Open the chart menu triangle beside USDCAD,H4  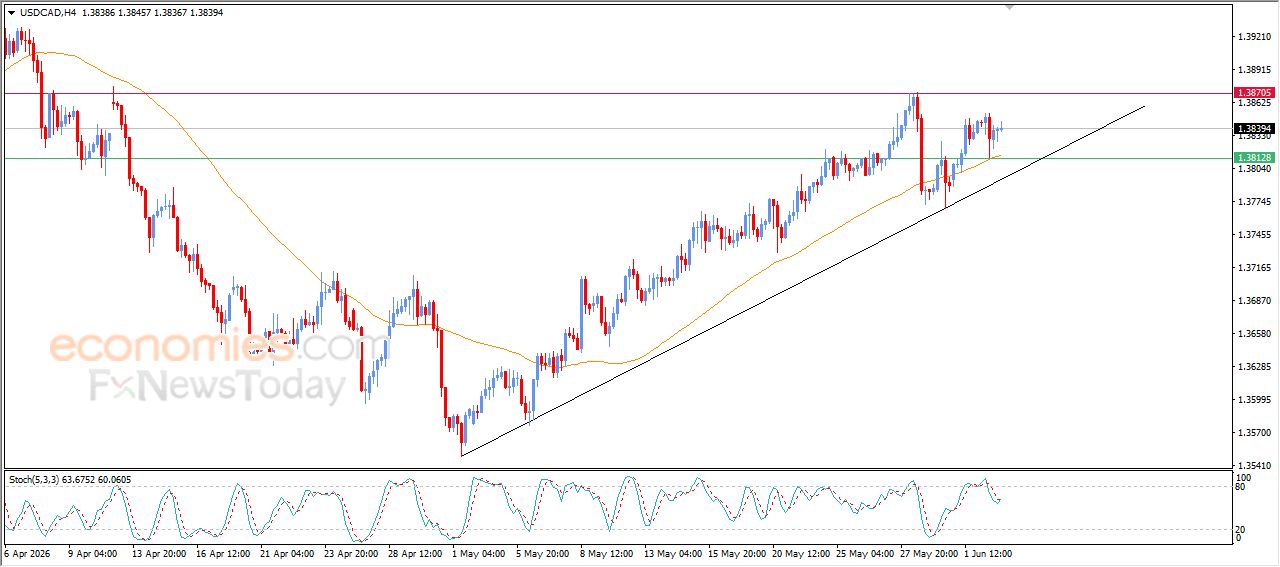tap(11, 12)
